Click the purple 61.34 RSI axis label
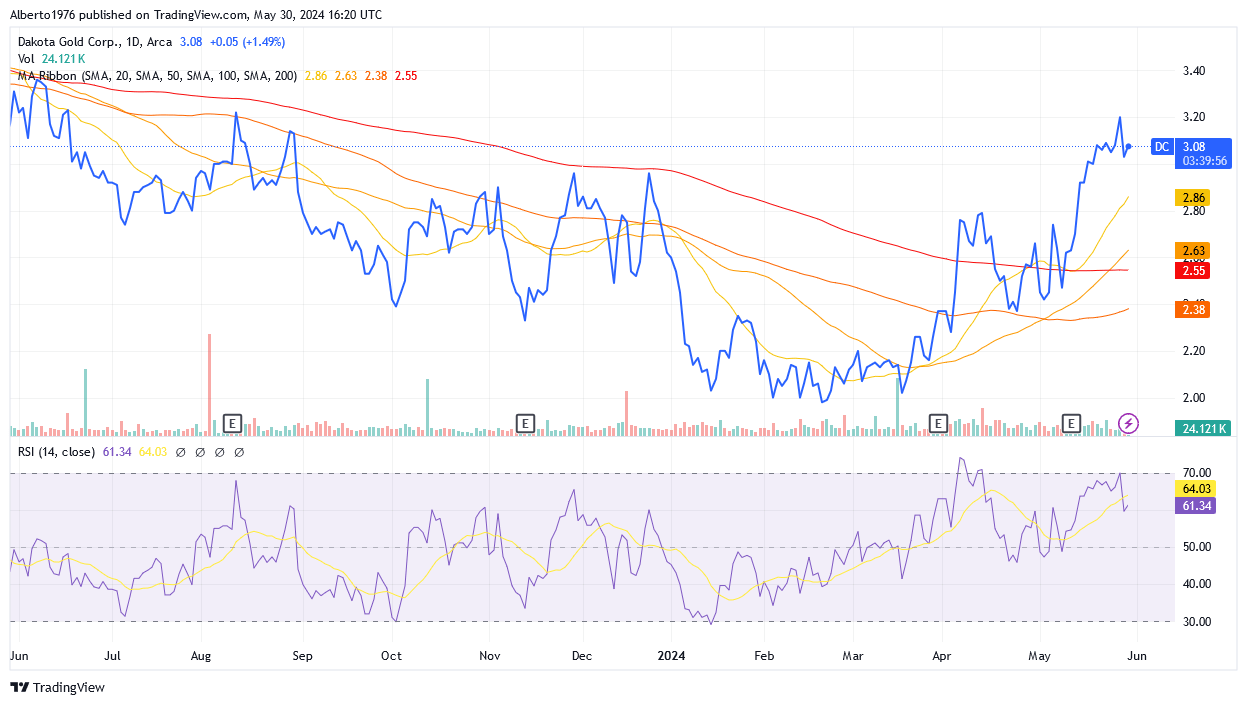This screenshot has width=1247, height=705. (1195, 506)
